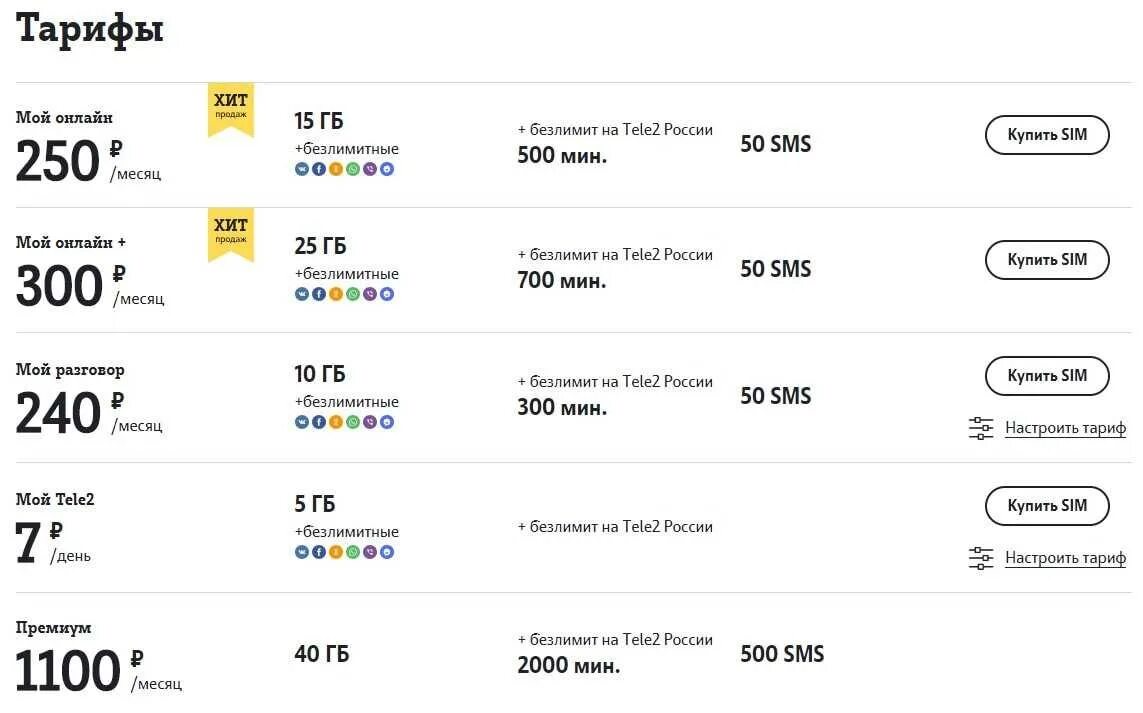Click WhatsApp icon in Мой разговор tariff
This screenshot has height=713, width=1143.
(x=353, y=422)
